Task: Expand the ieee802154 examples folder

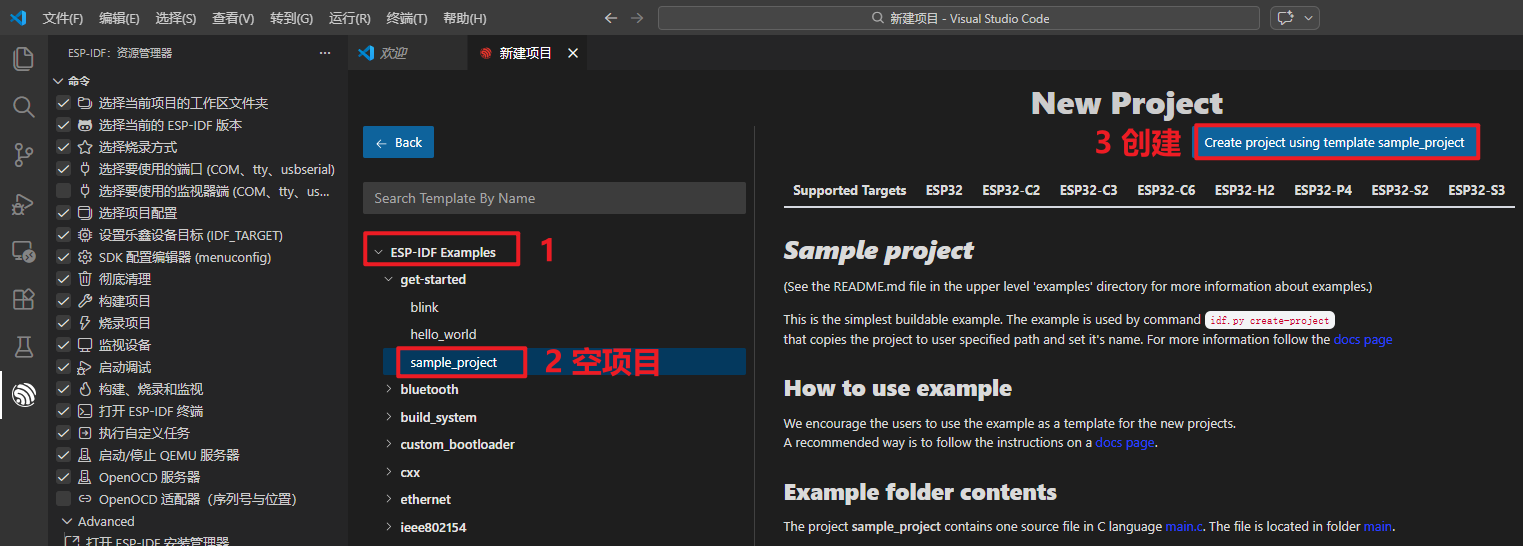Action: 389,527
